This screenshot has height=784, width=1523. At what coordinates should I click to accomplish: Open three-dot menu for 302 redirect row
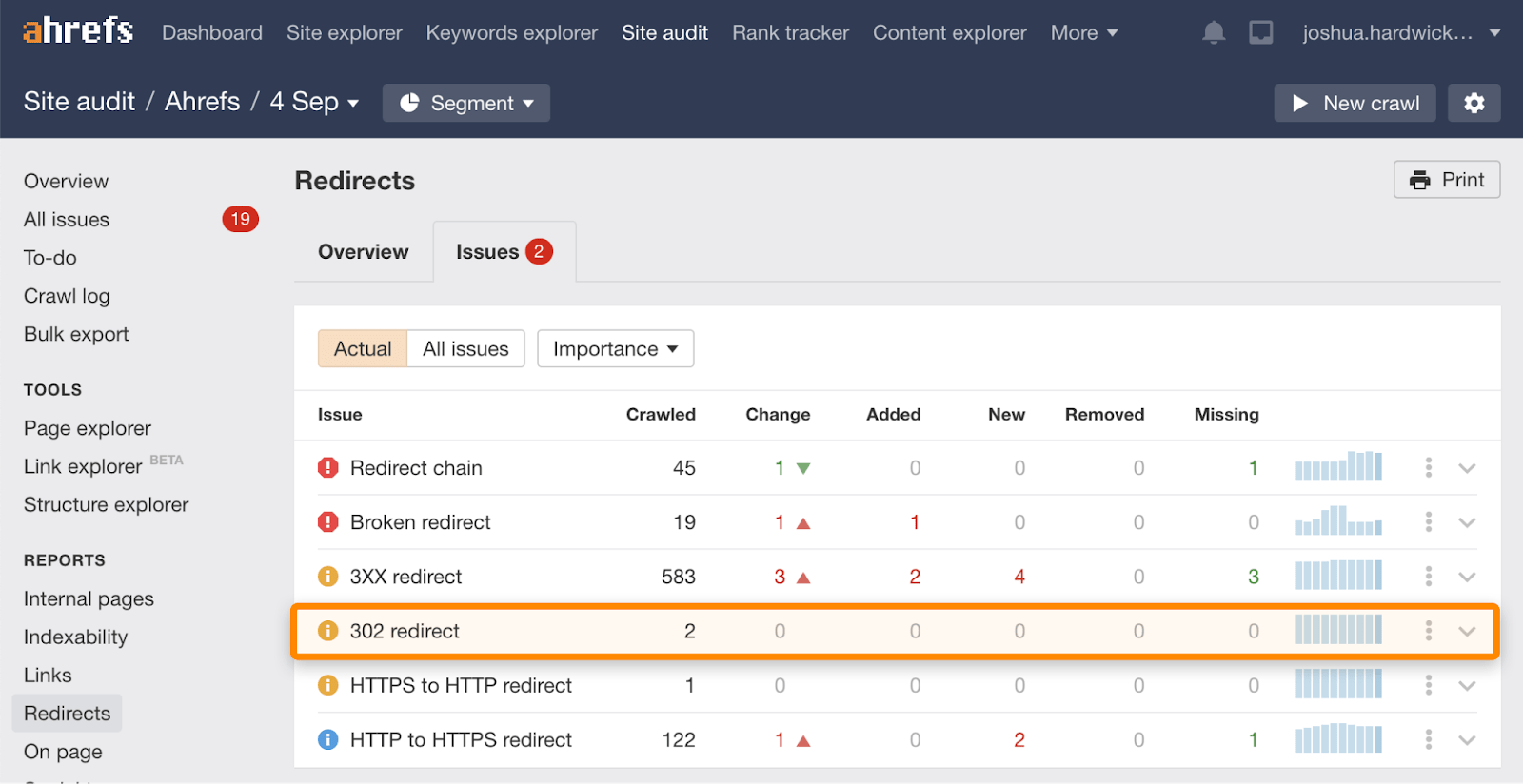pyautogui.click(x=1428, y=631)
